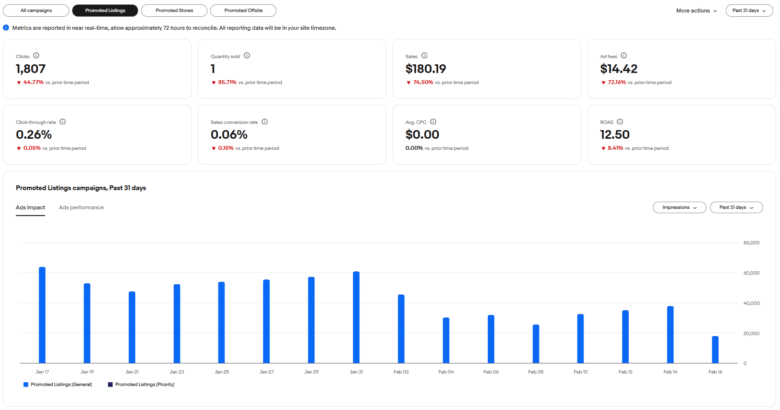
Task: Click info icon next to Clicks metric
Action: click(x=37, y=56)
